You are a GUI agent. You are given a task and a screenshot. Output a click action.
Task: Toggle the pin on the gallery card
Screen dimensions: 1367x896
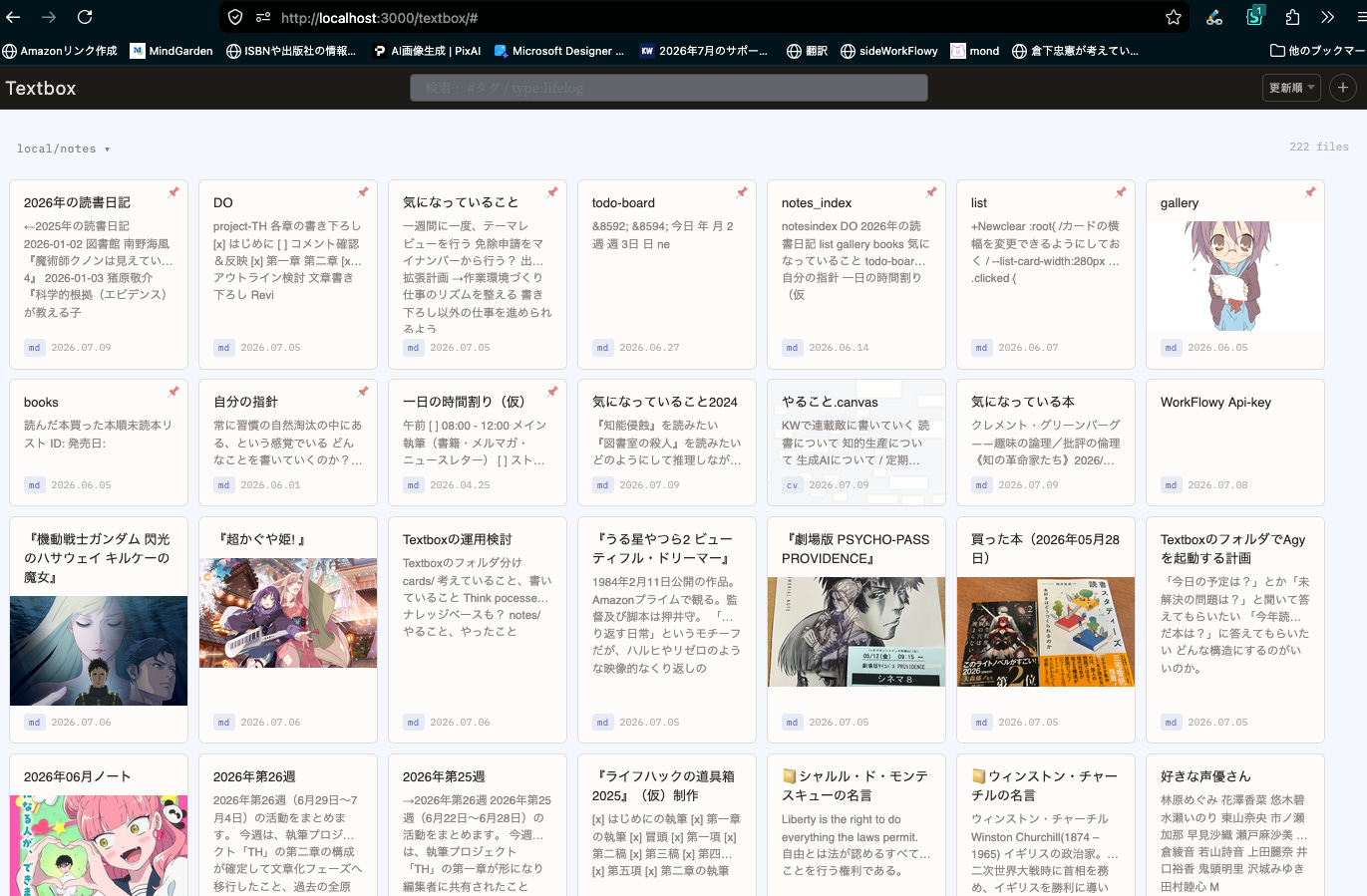pos(1310,192)
